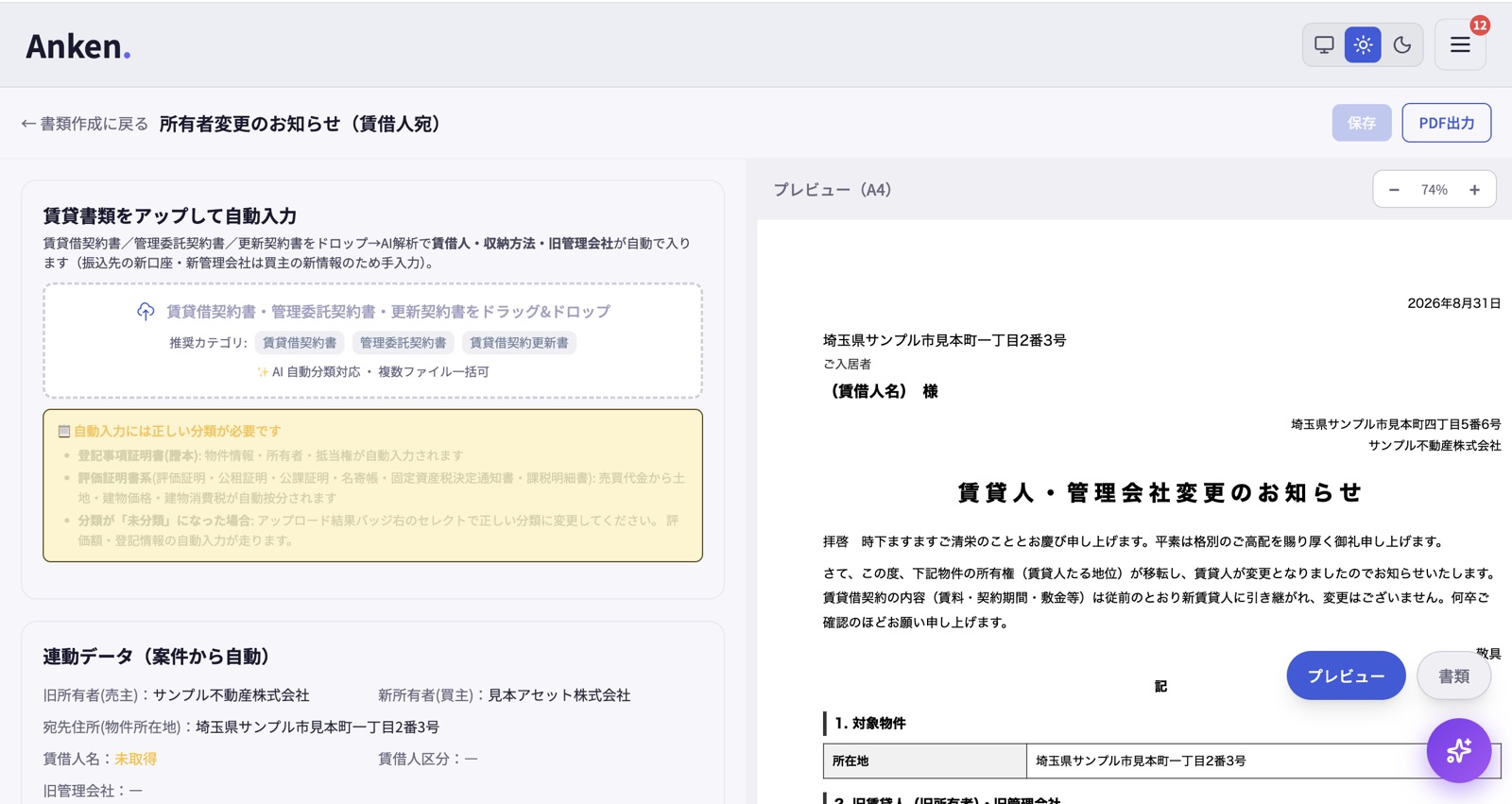Image resolution: width=1512 pixels, height=804 pixels.
Task: Go back via 書類作成に戻る link
Action: point(85,124)
